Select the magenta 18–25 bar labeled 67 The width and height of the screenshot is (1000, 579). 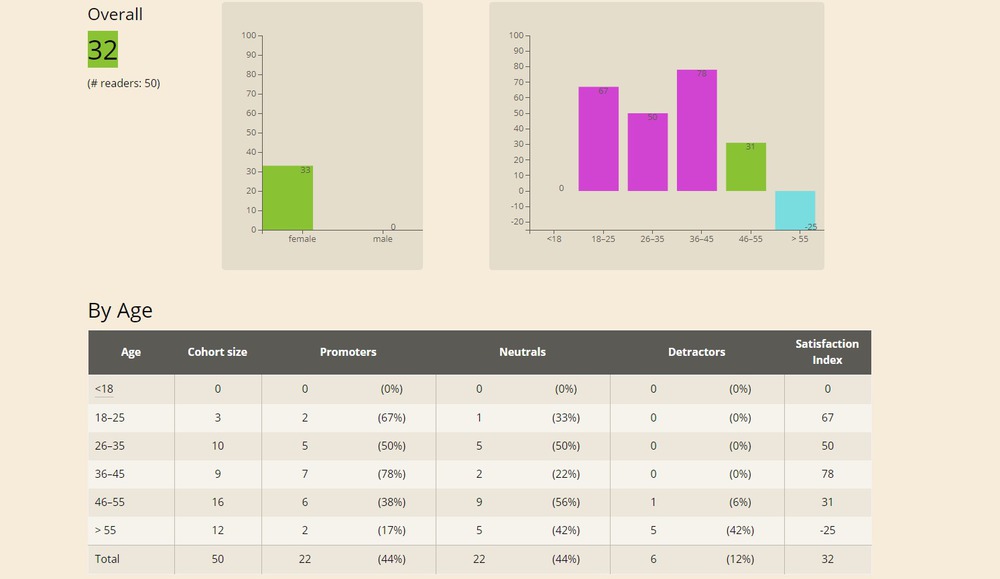coord(596,140)
